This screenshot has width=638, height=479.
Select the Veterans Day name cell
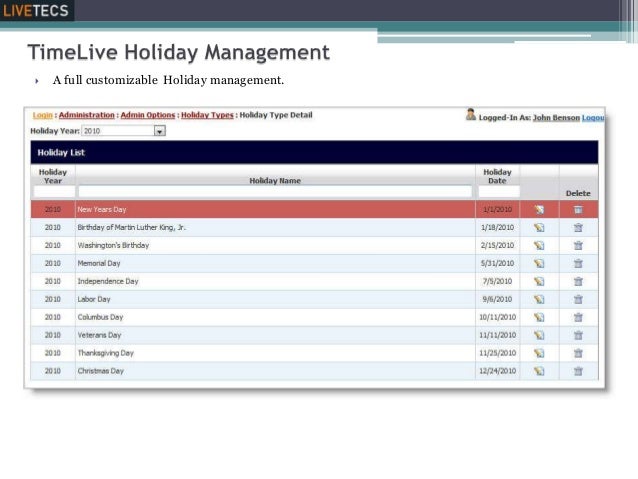(275, 335)
